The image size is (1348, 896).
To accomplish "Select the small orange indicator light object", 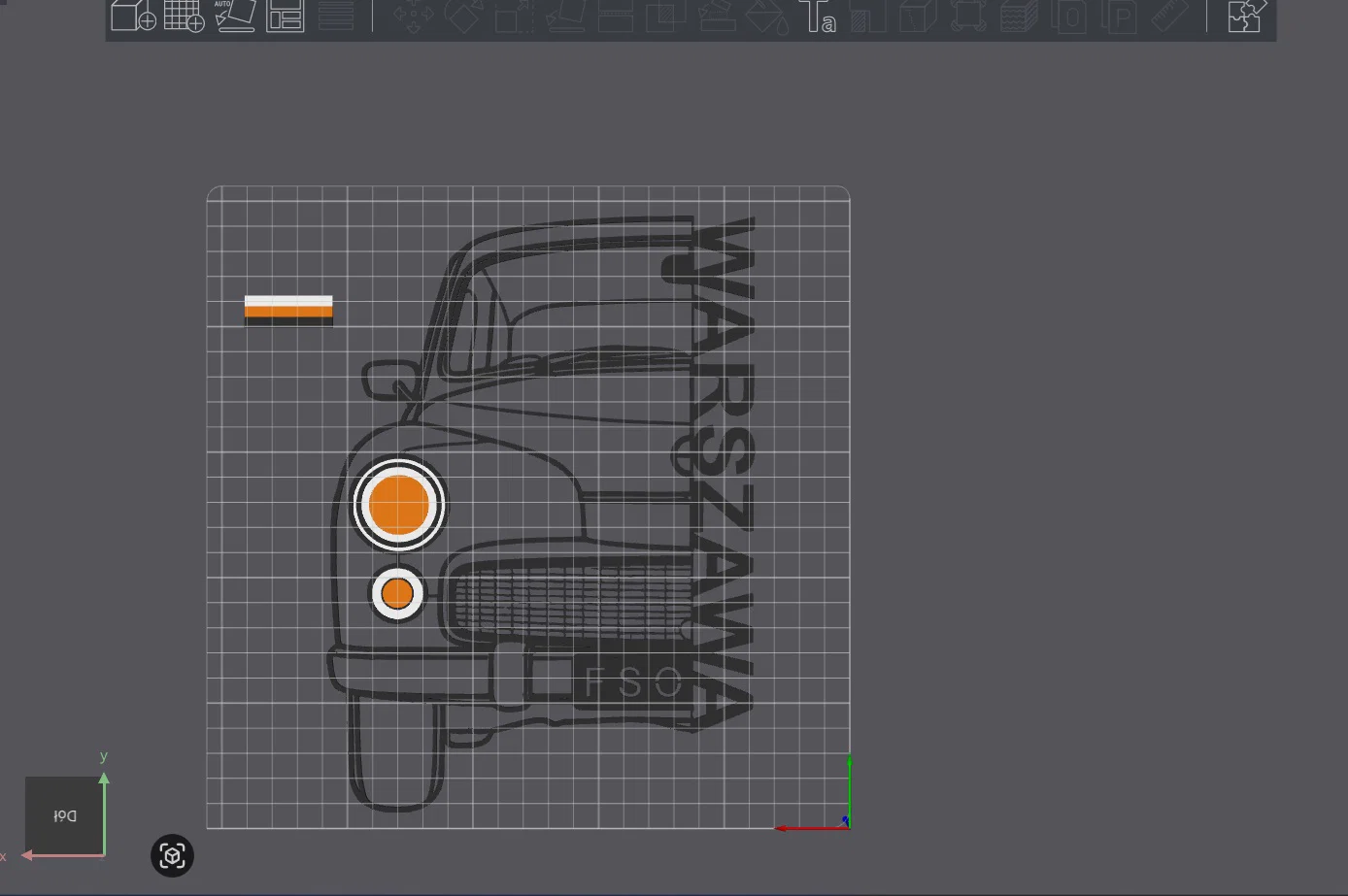I will tap(397, 593).
